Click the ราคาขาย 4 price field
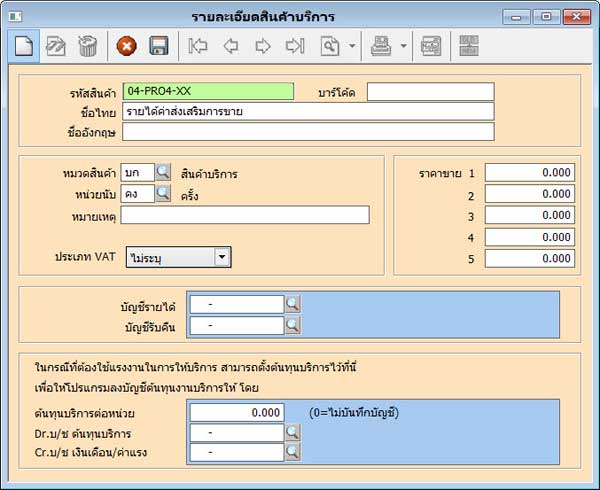The image size is (600, 490). (530, 237)
